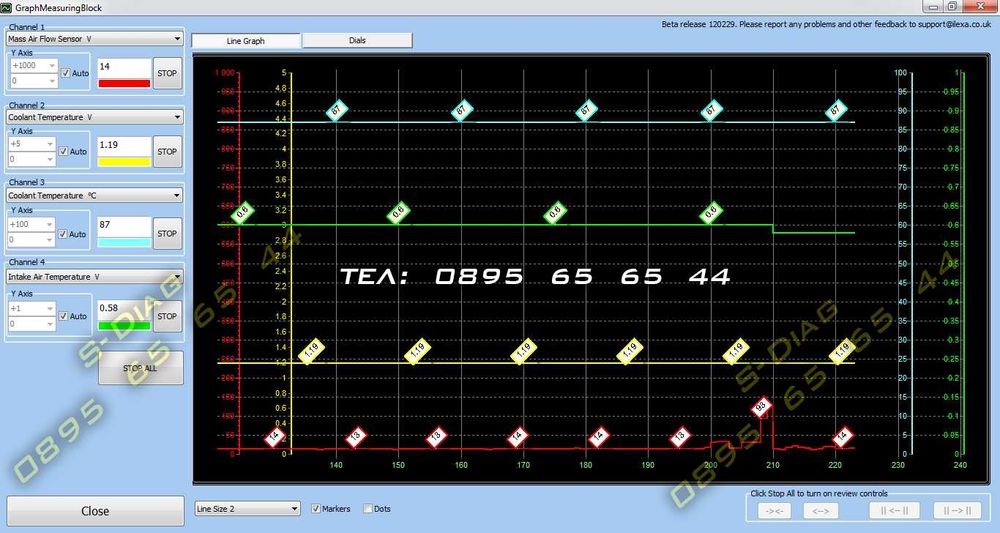Click the zoom in review control
This screenshot has width=1000, height=533.
pyautogui.click(x=774, y=511)
